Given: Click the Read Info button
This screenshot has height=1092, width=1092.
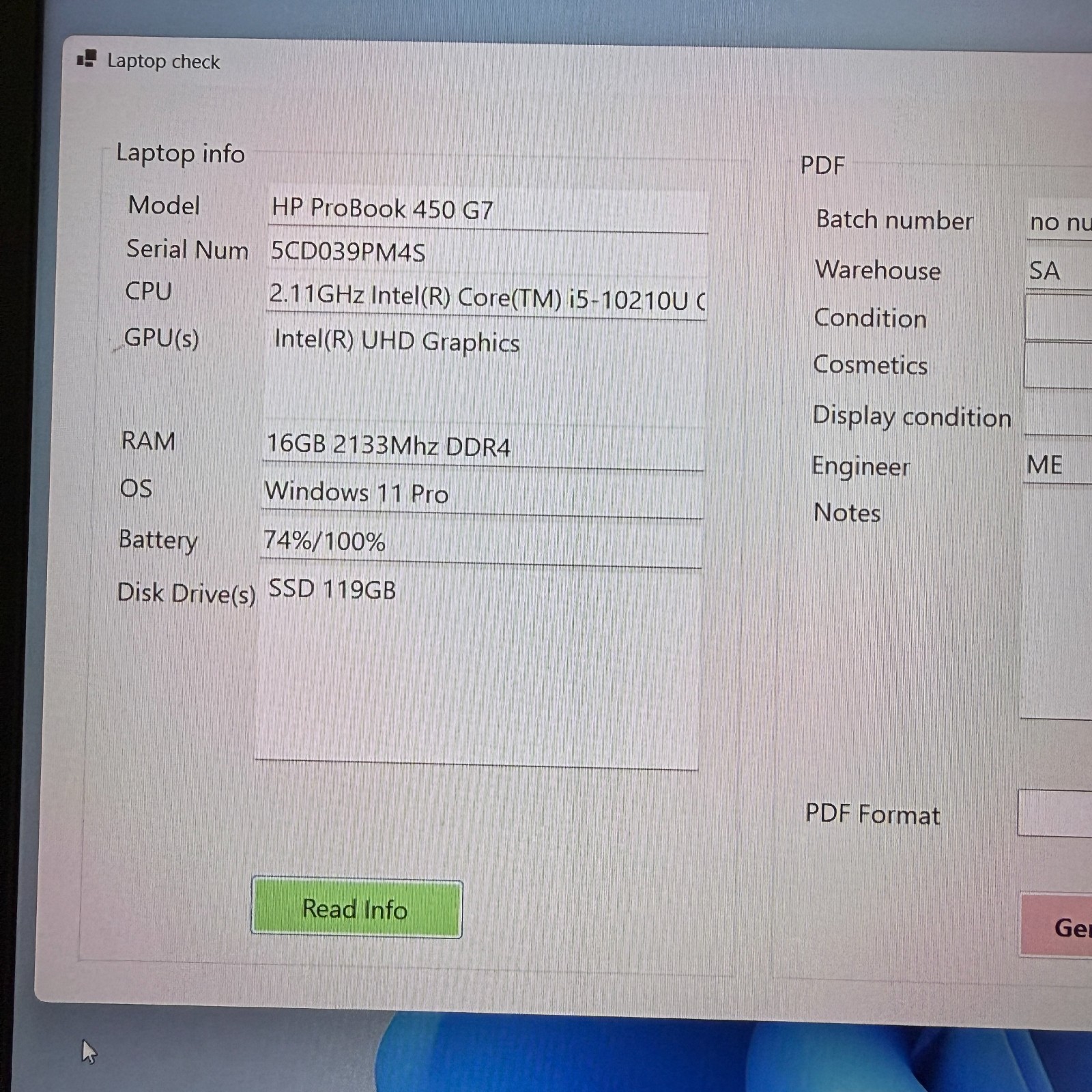Looking at the screenshot, I should [357, 908].
